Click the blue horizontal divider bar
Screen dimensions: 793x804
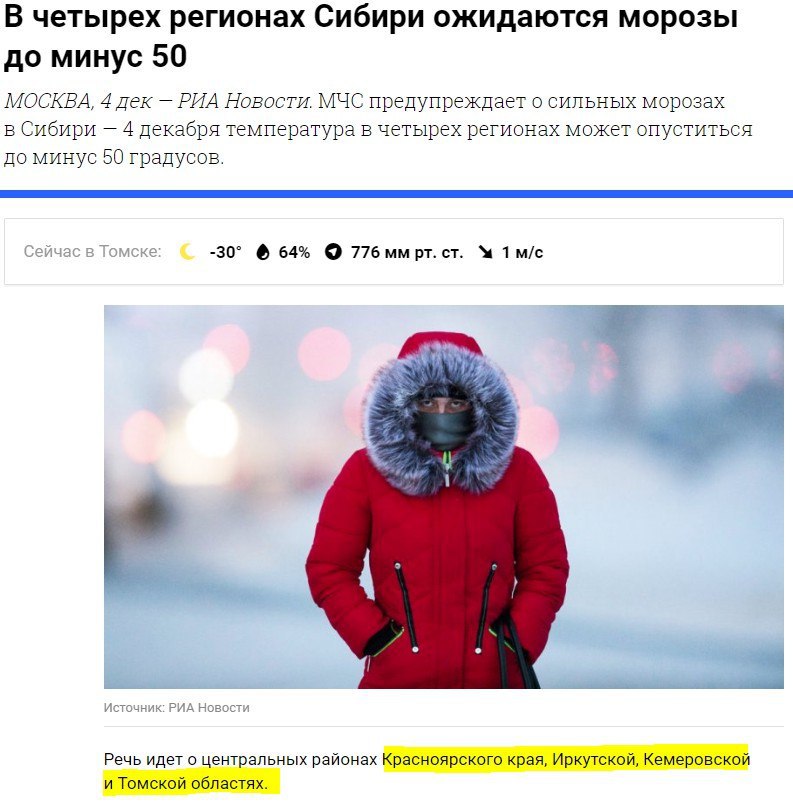(396, 194)
